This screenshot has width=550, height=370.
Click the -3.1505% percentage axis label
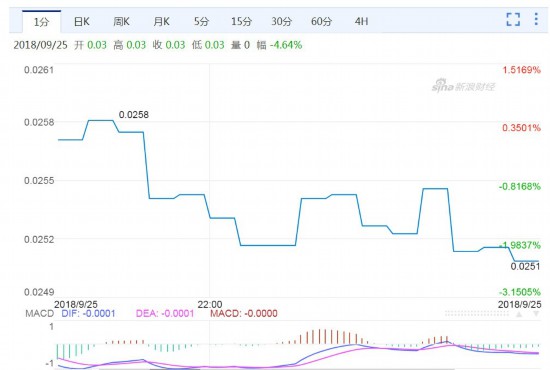[x=520, y=292]
